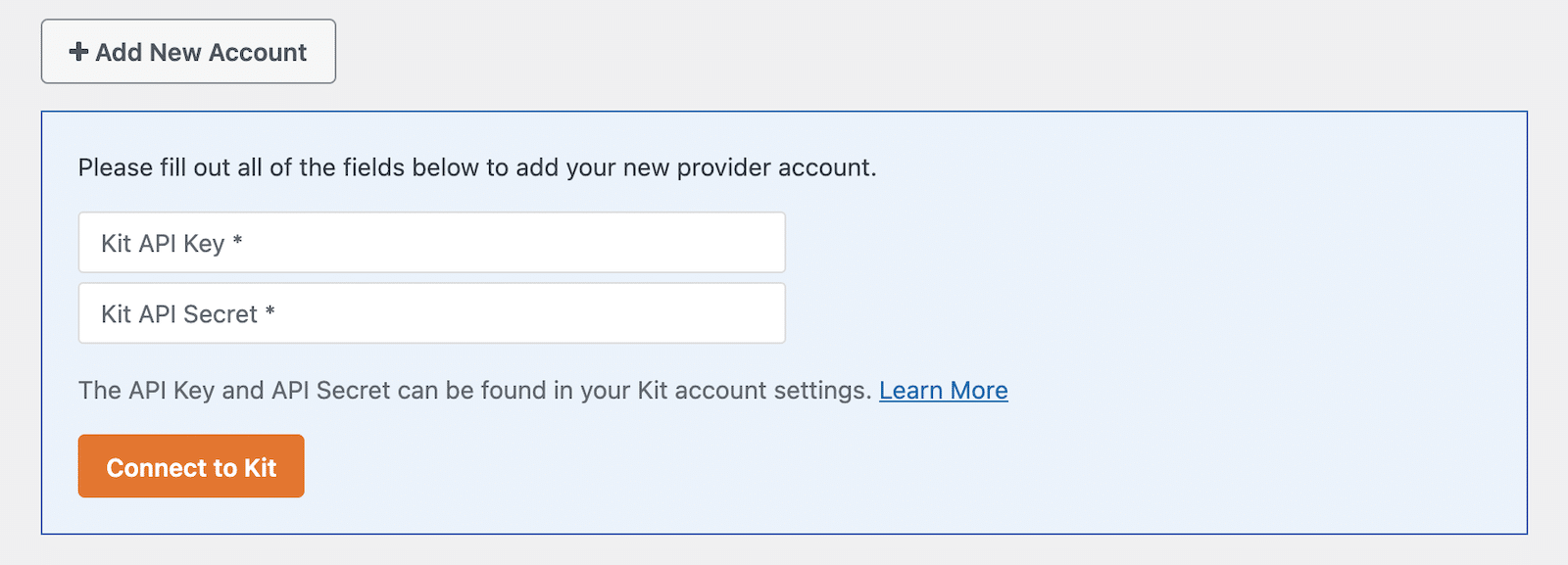Click the plus icon on Add New Account

point(78,52)
